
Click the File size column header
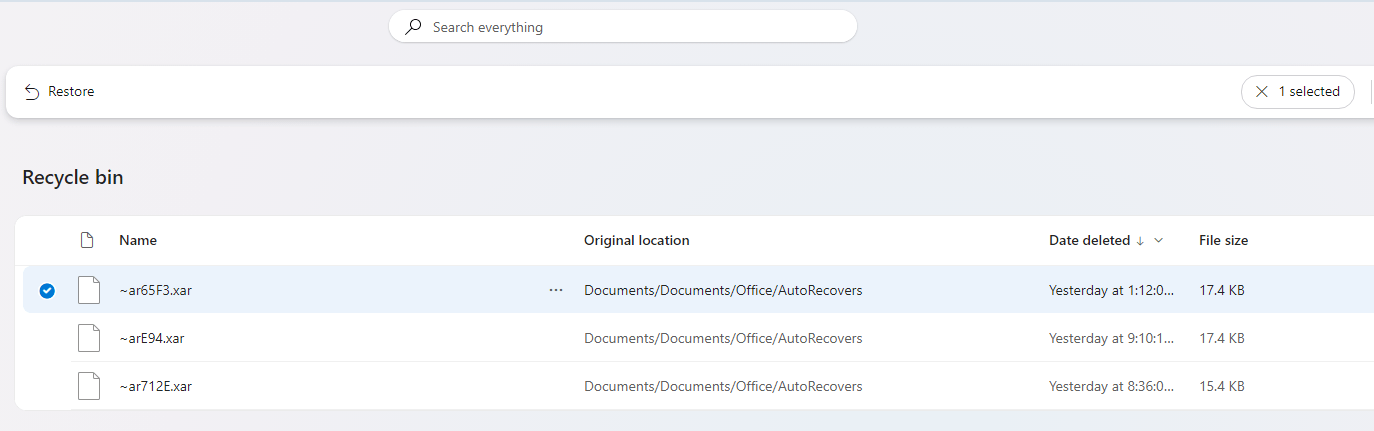(1223, 240)
